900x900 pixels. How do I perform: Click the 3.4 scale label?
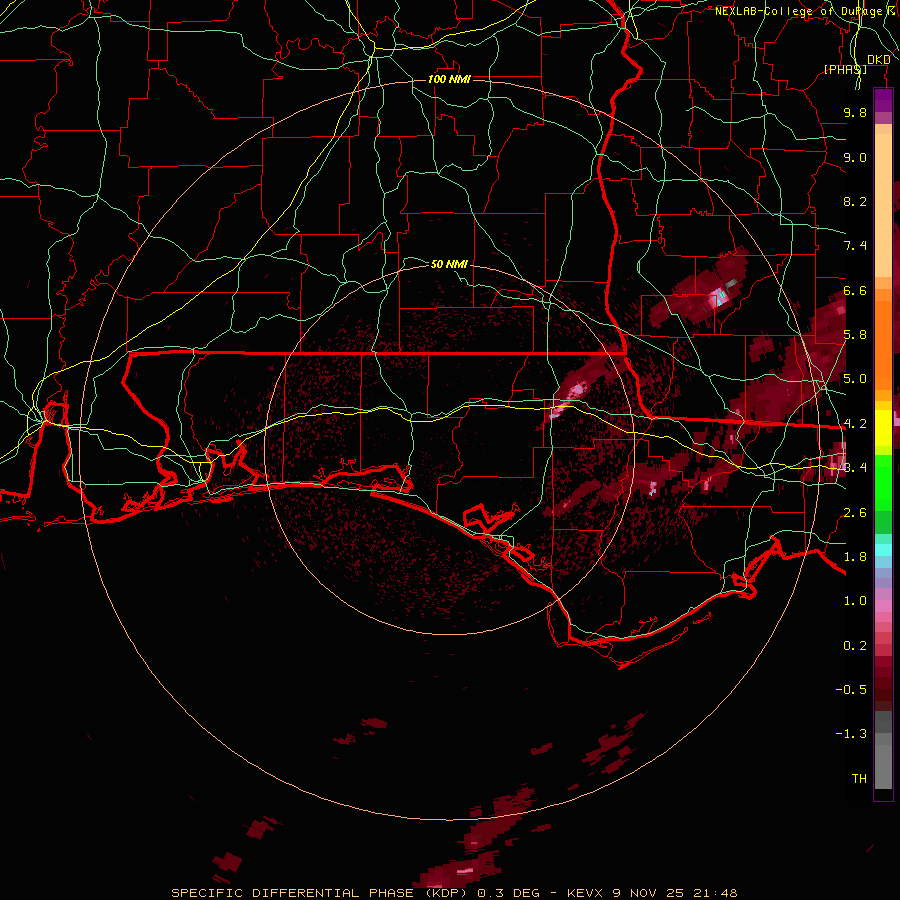[855, 468]
